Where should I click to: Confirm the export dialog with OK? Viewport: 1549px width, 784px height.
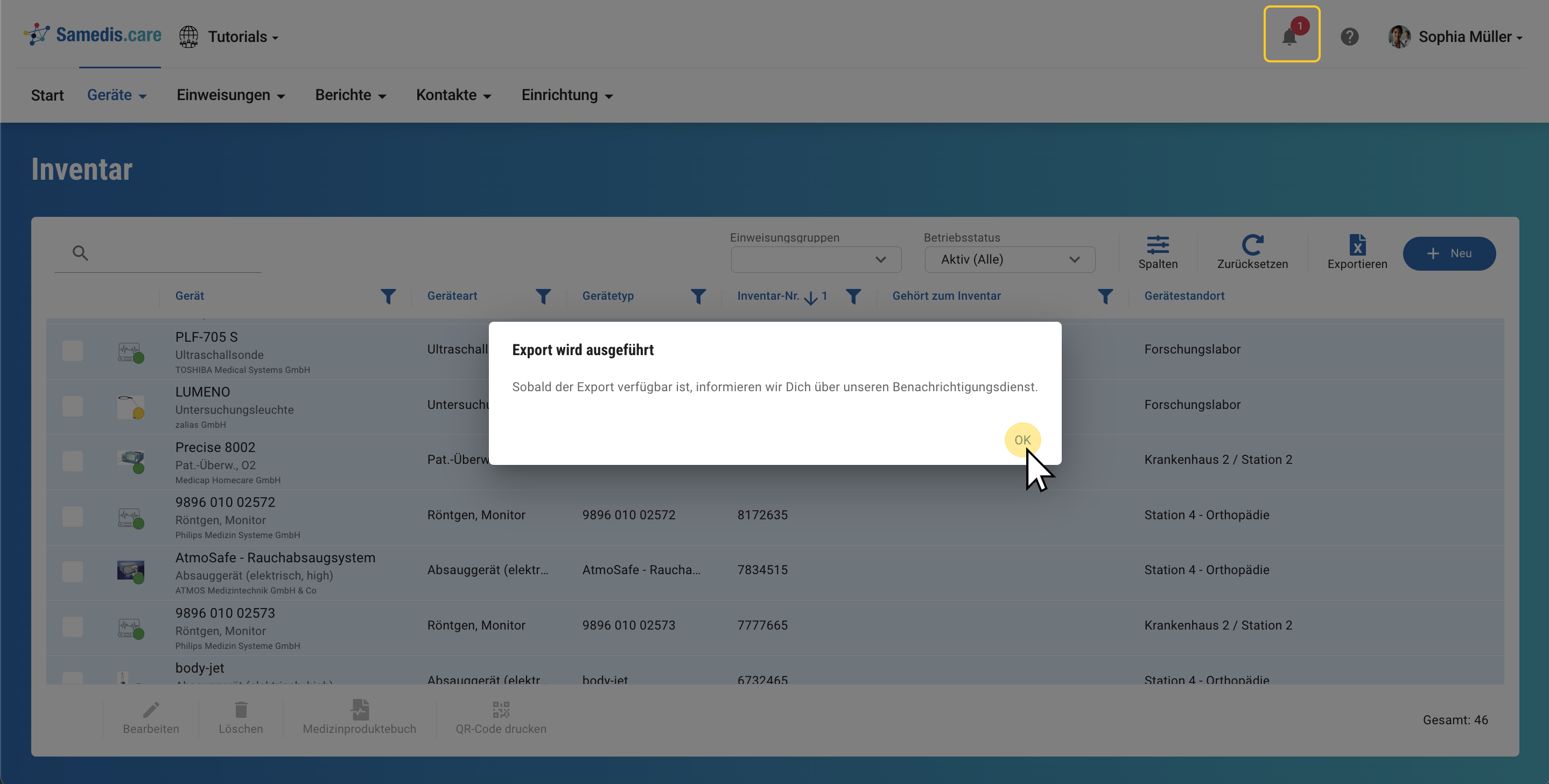(1022, 440)
